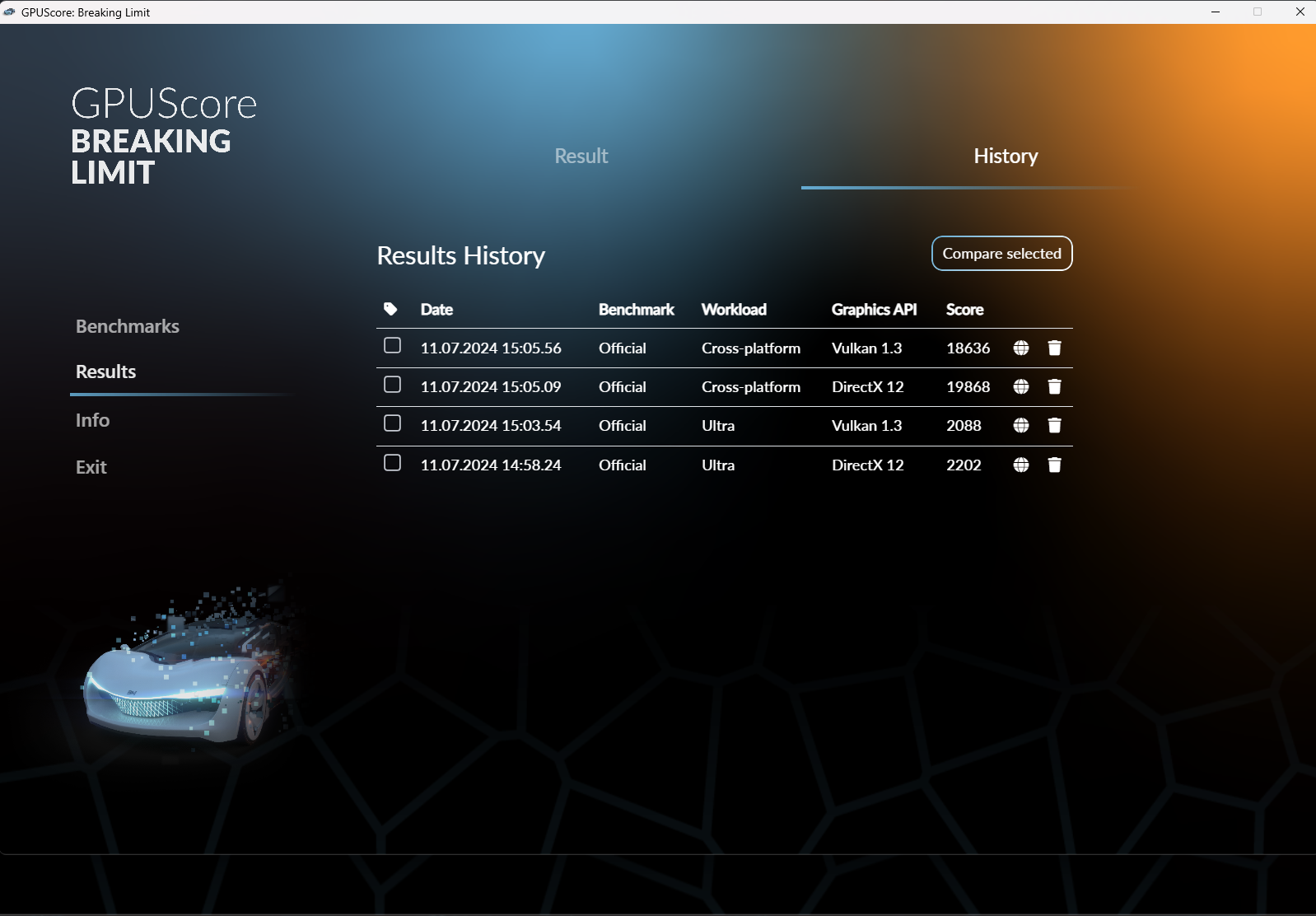The height and width of the screenshot is (916, 1316).
Task: Click Cross-platform in the 15:05.56 row
Action: (751, 348)
